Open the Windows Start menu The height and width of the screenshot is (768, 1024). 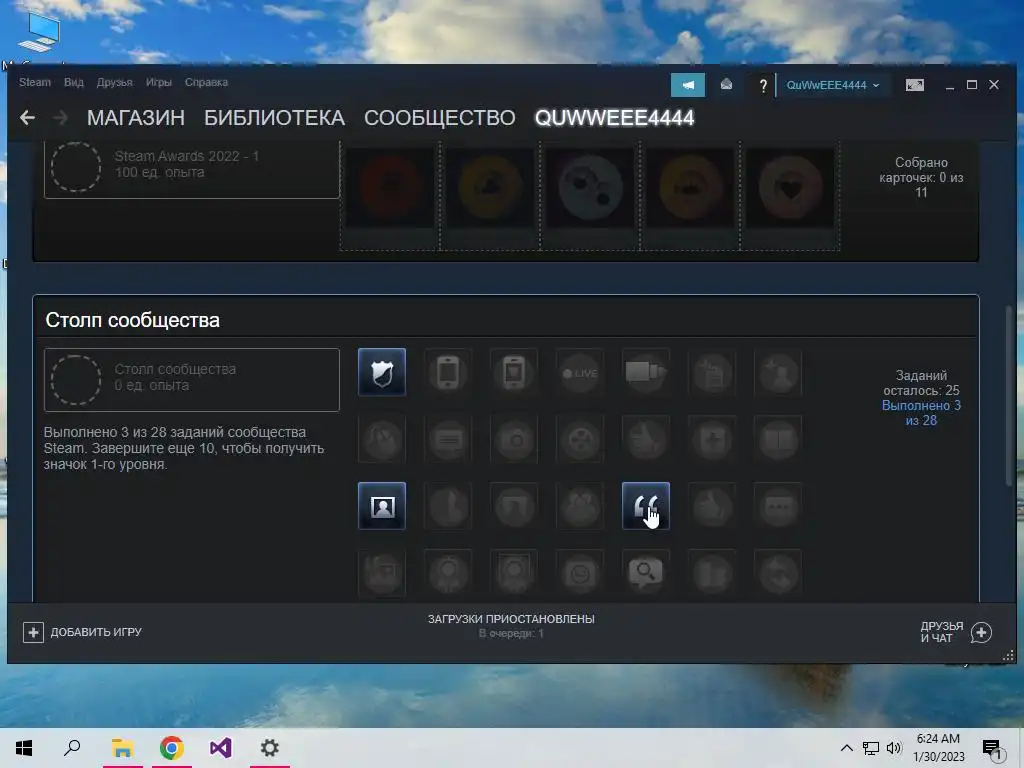pyautogui.click(x=24, y=748)
